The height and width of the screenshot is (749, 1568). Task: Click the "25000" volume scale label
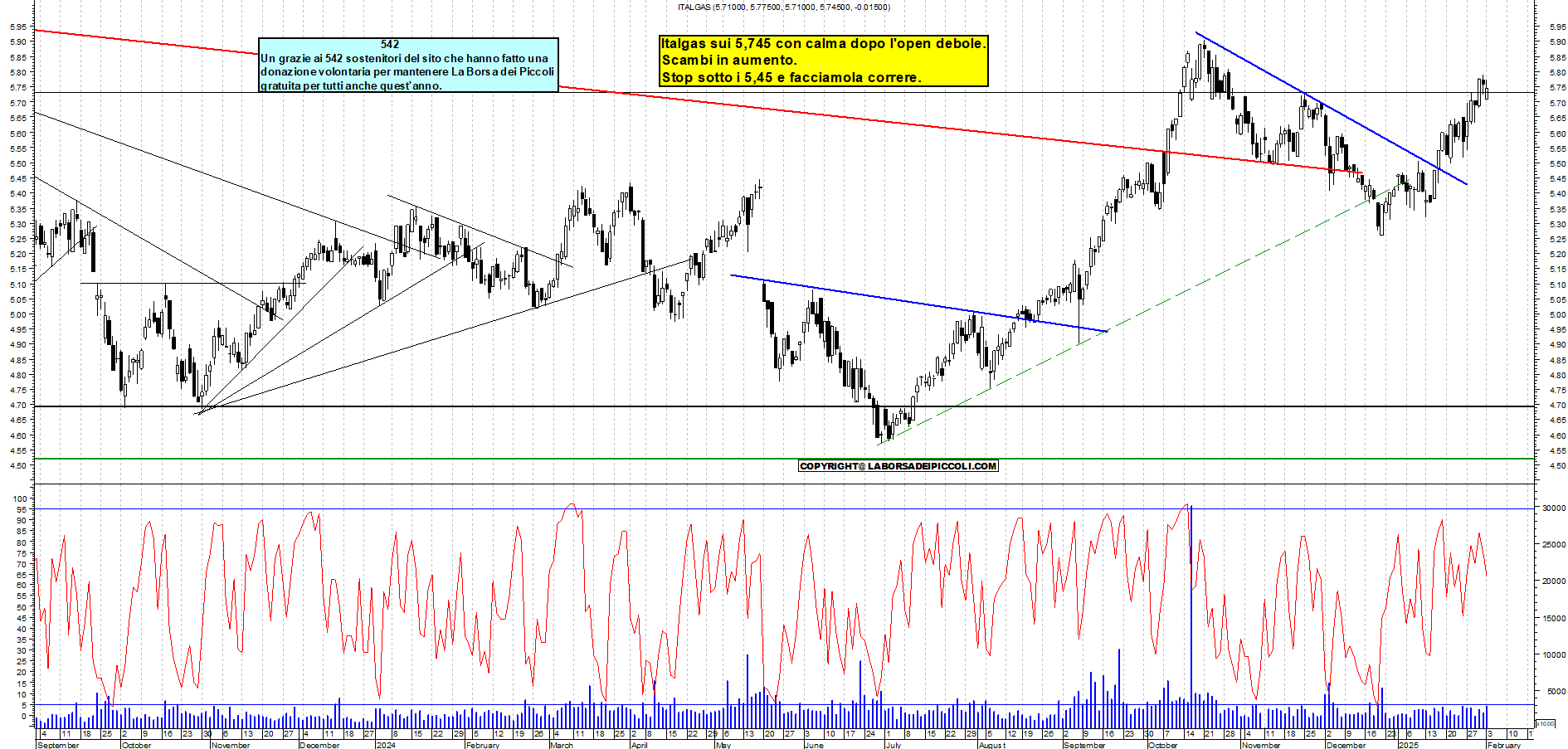[1554, 545]
